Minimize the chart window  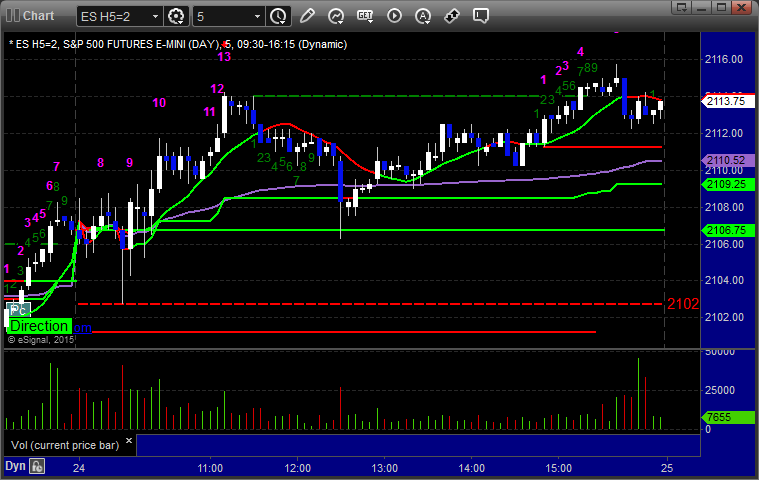pos(701,7)
